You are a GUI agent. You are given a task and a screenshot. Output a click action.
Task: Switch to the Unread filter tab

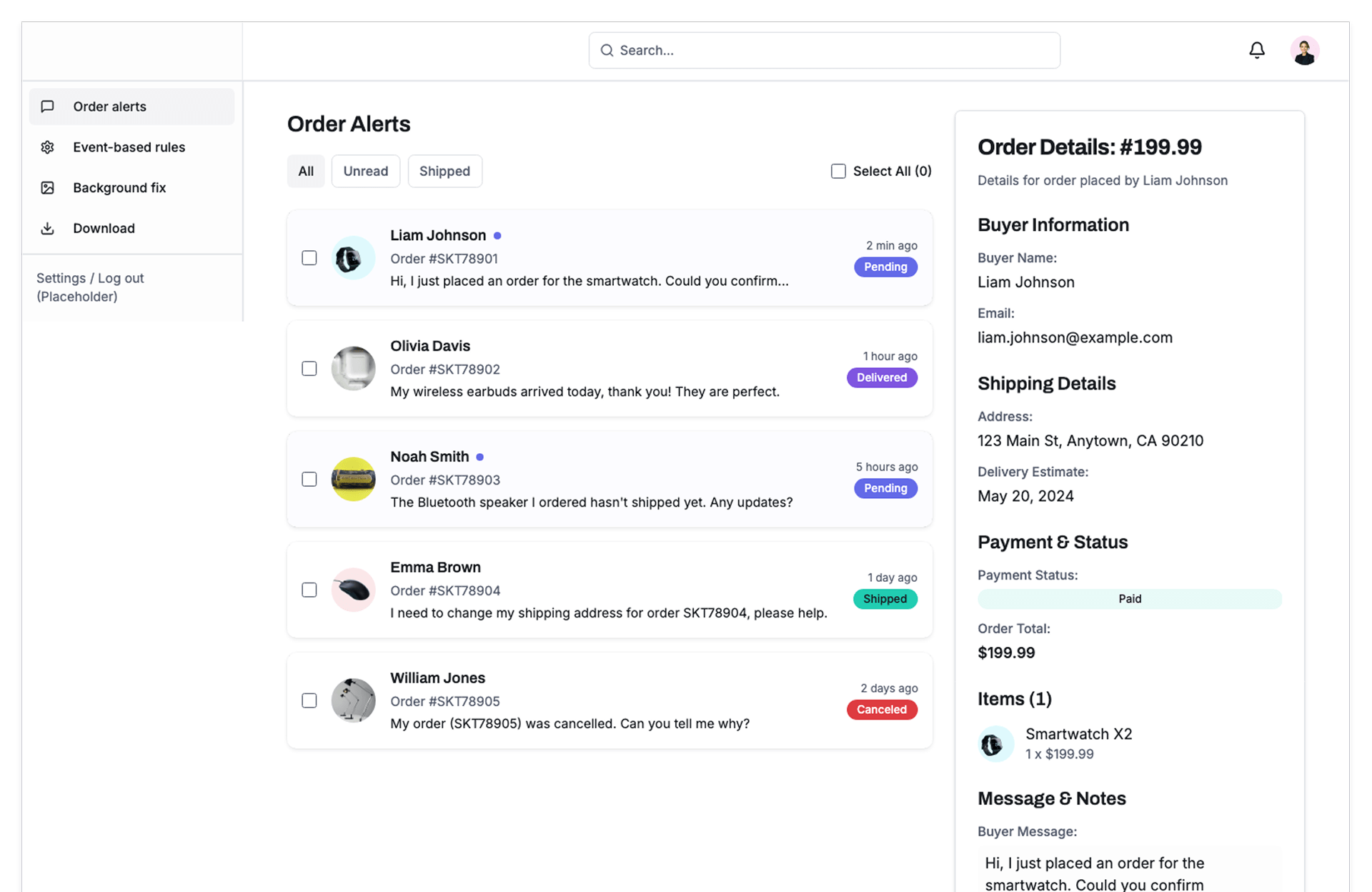[365, 172]
